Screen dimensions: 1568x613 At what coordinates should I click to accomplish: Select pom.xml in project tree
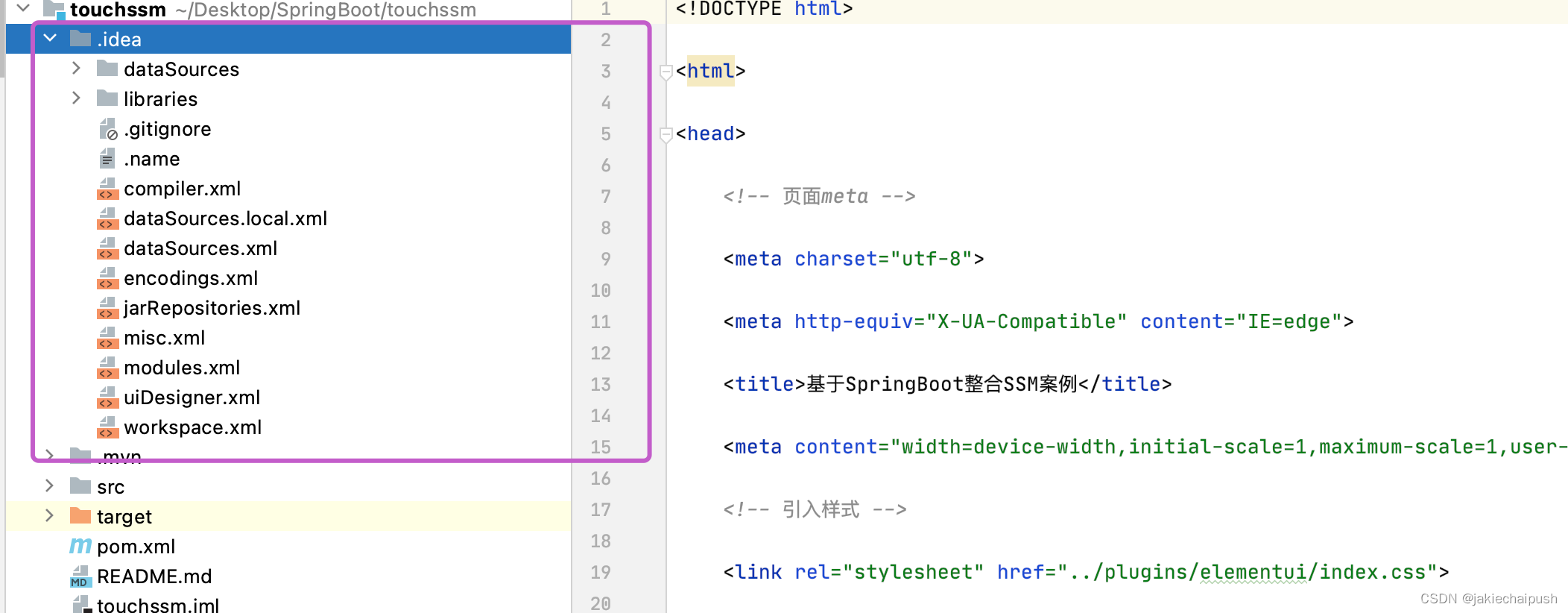point(136,547)
